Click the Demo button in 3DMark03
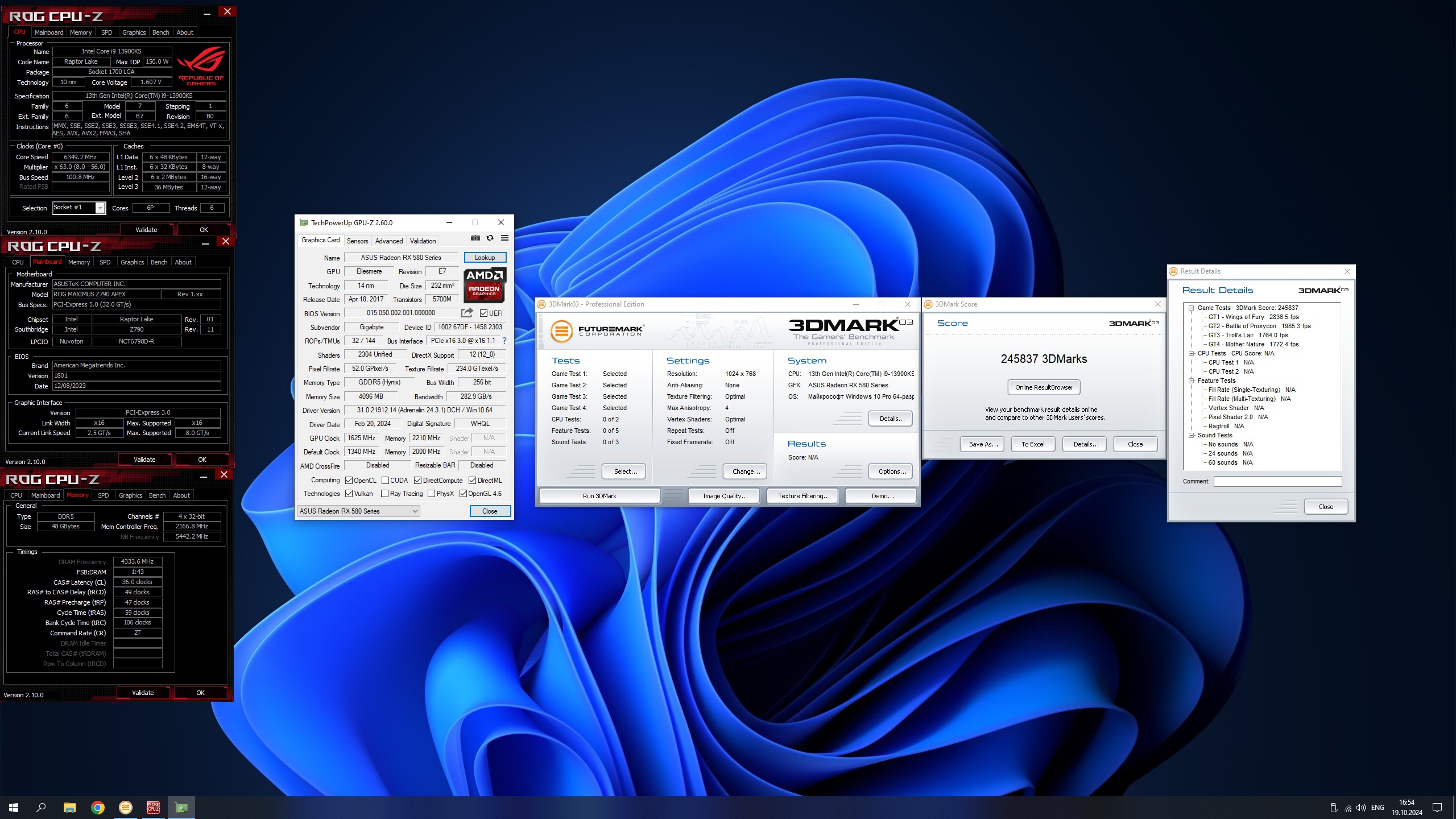Viewport: 1456px width, 819px height. click(x=882, y=496)
